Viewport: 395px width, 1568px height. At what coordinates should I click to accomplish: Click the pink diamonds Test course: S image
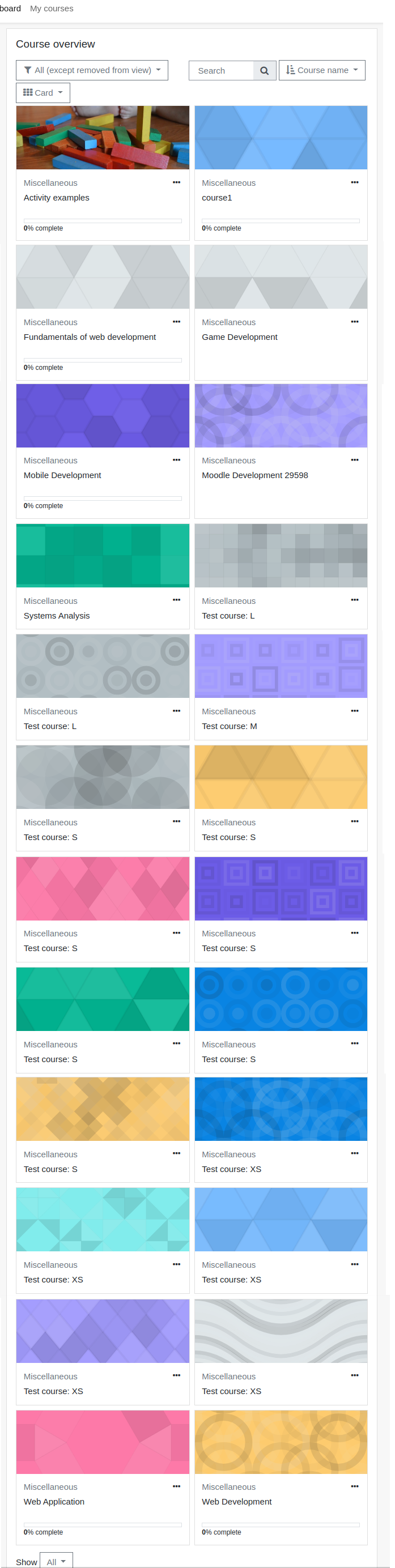click(x=103, y=888)
